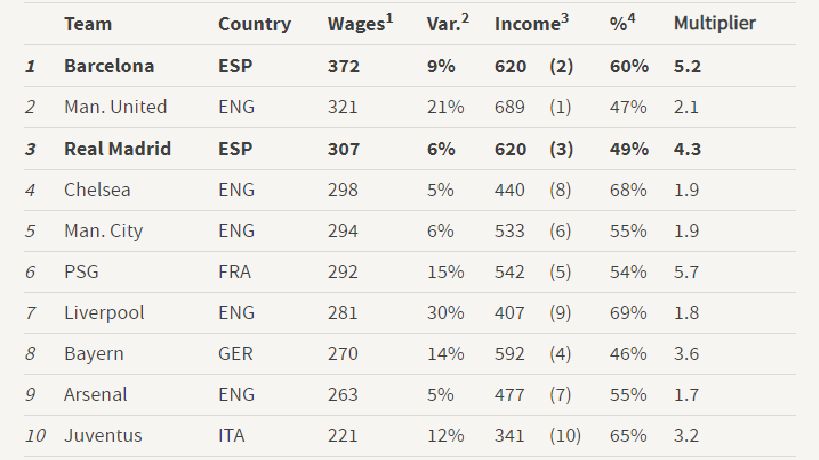Click Juventus in the team column
819x460 pixels.
(x=103, y=435)
